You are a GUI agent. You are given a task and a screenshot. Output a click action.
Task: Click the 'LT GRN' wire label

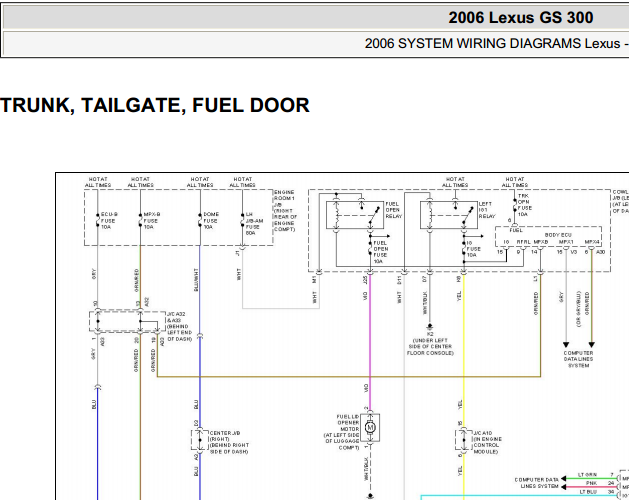587,475
